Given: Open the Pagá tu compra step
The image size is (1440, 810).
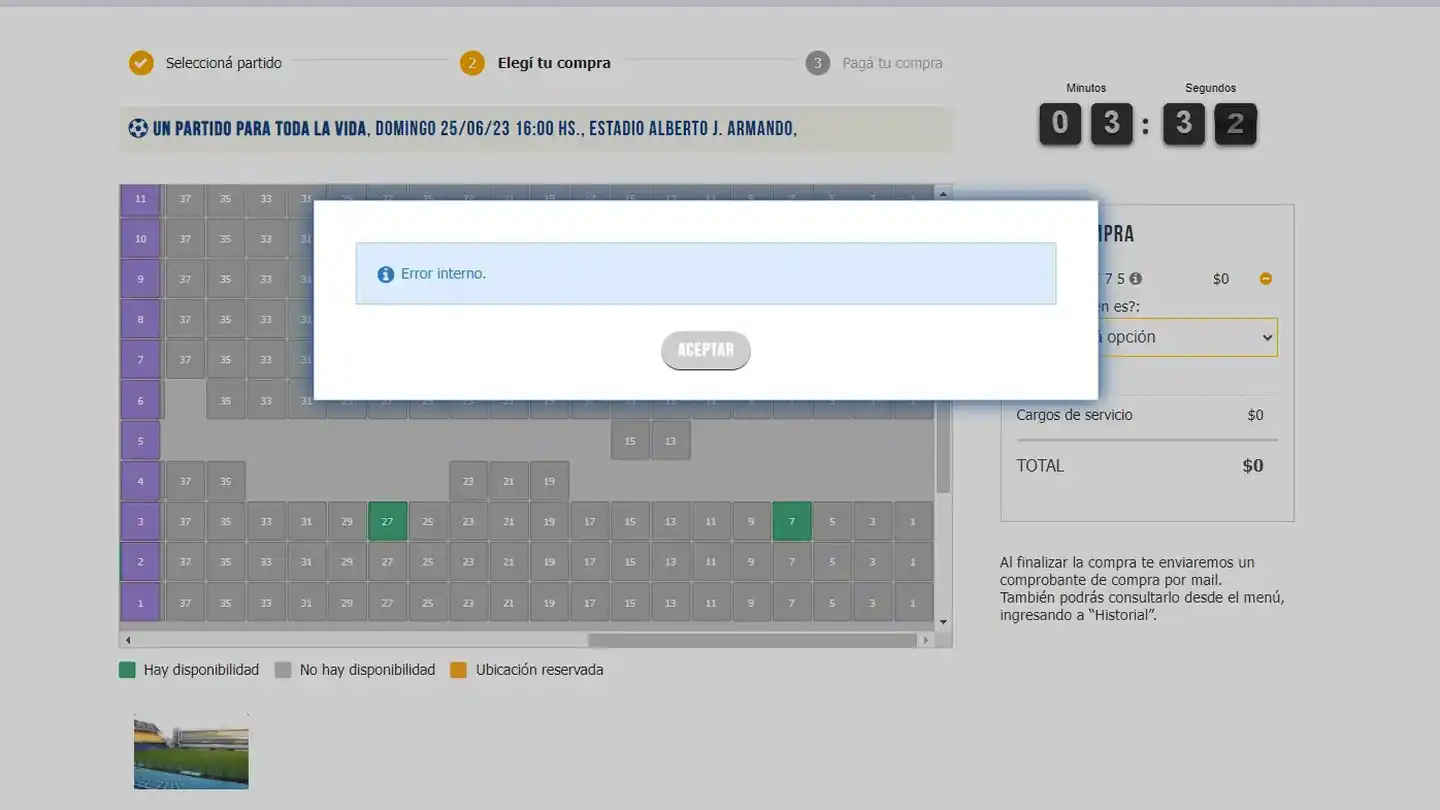Looking at the screenshot, I should click(x=892, y=63).
